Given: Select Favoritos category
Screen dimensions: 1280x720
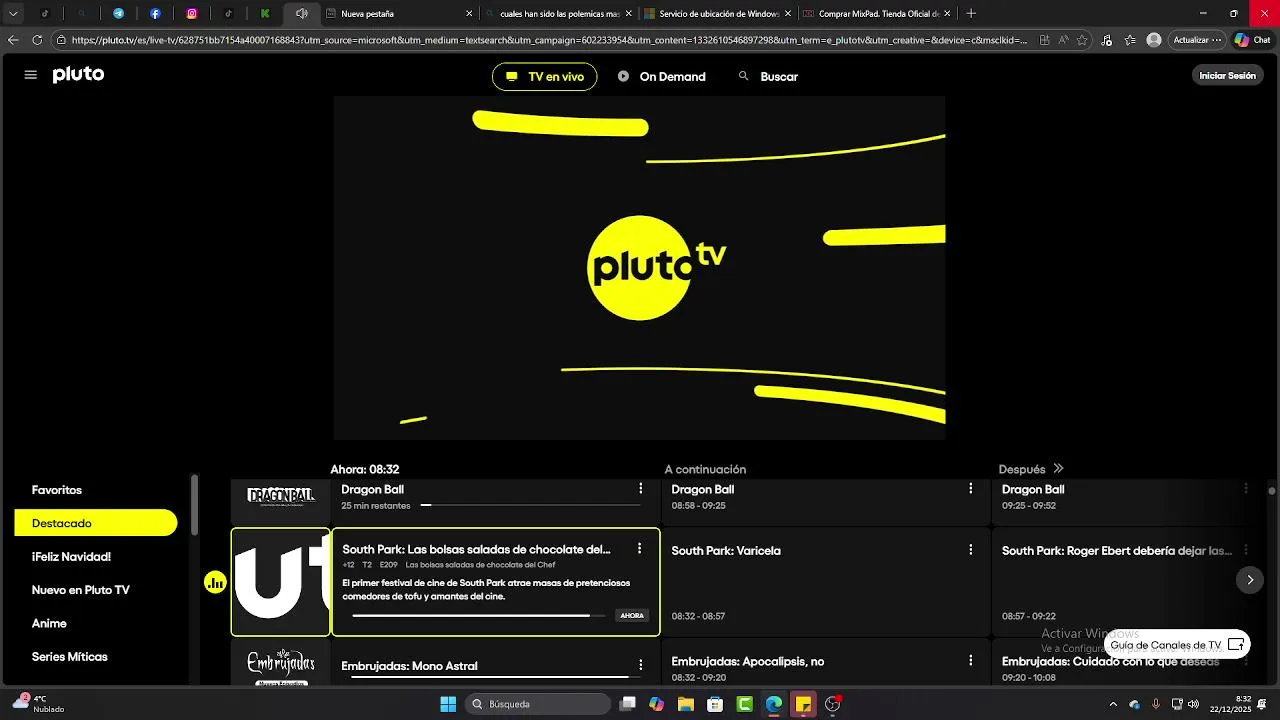Looking at the screenshot, I should [57, 490].
